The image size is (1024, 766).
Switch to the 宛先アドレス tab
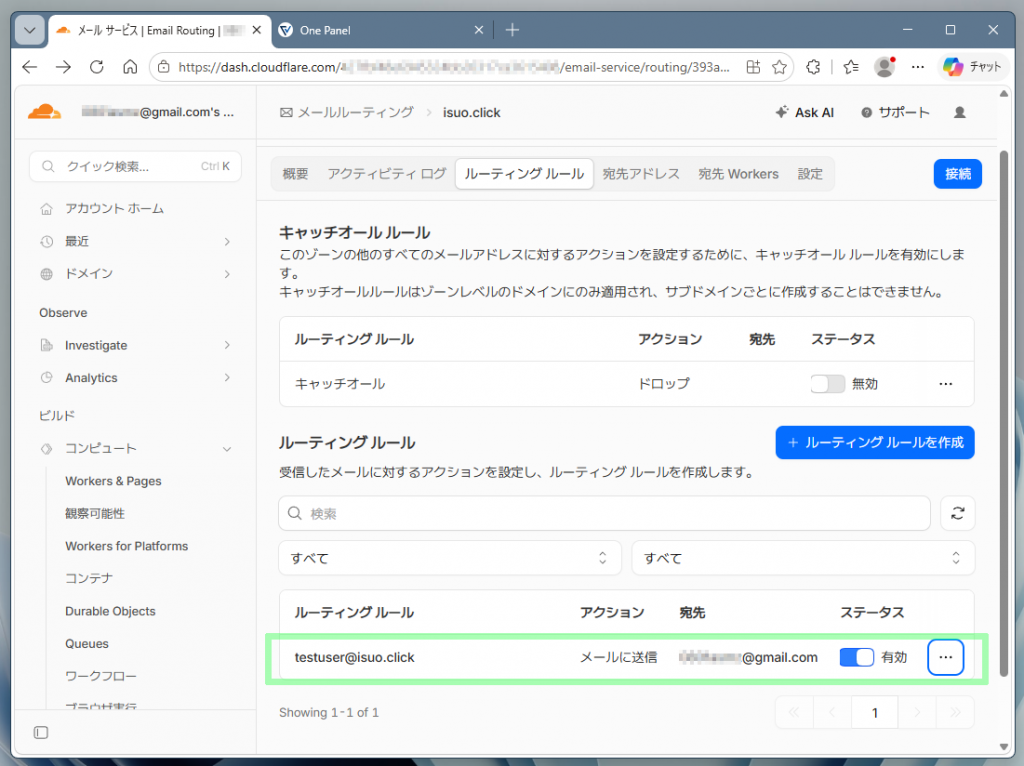pyautogui.click(x=641, y=174)
